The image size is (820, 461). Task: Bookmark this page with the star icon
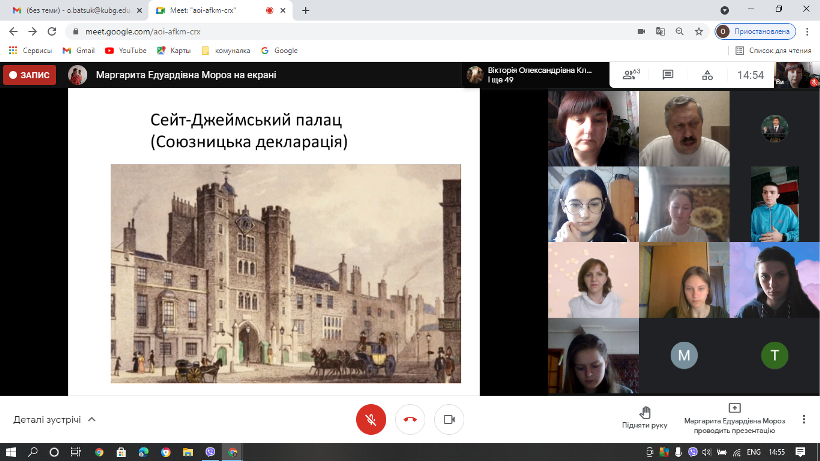(700, 31)
